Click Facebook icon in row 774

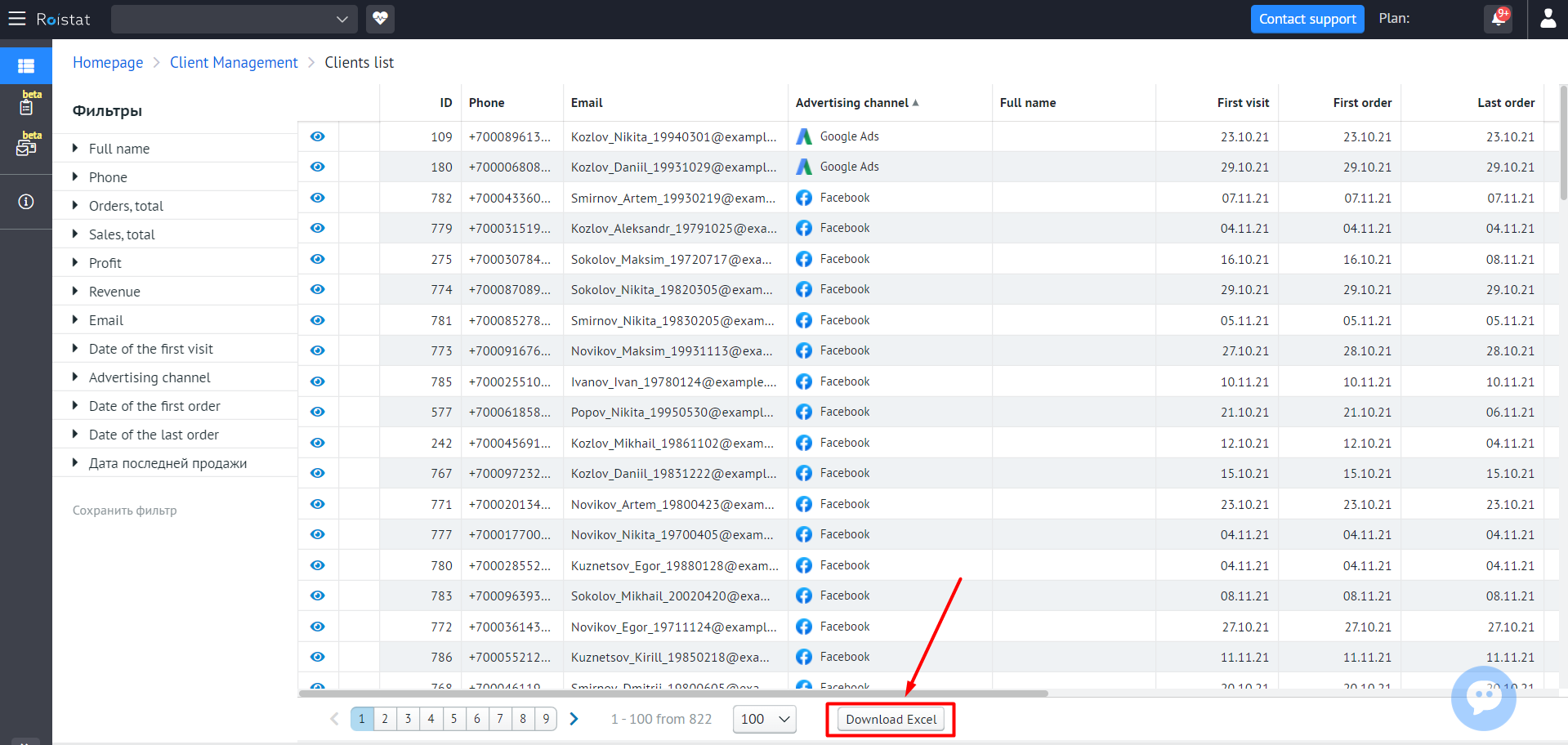804,289
